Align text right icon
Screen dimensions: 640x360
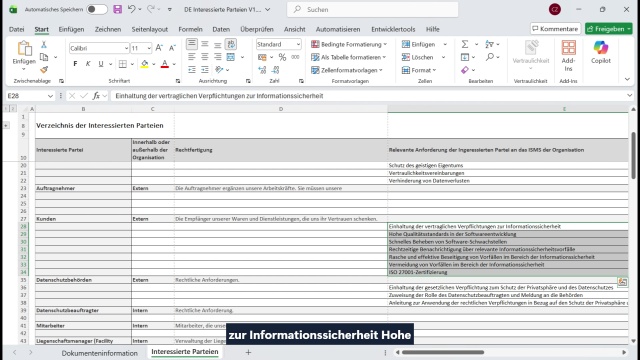pyautogui.click(x=218, y=57)
